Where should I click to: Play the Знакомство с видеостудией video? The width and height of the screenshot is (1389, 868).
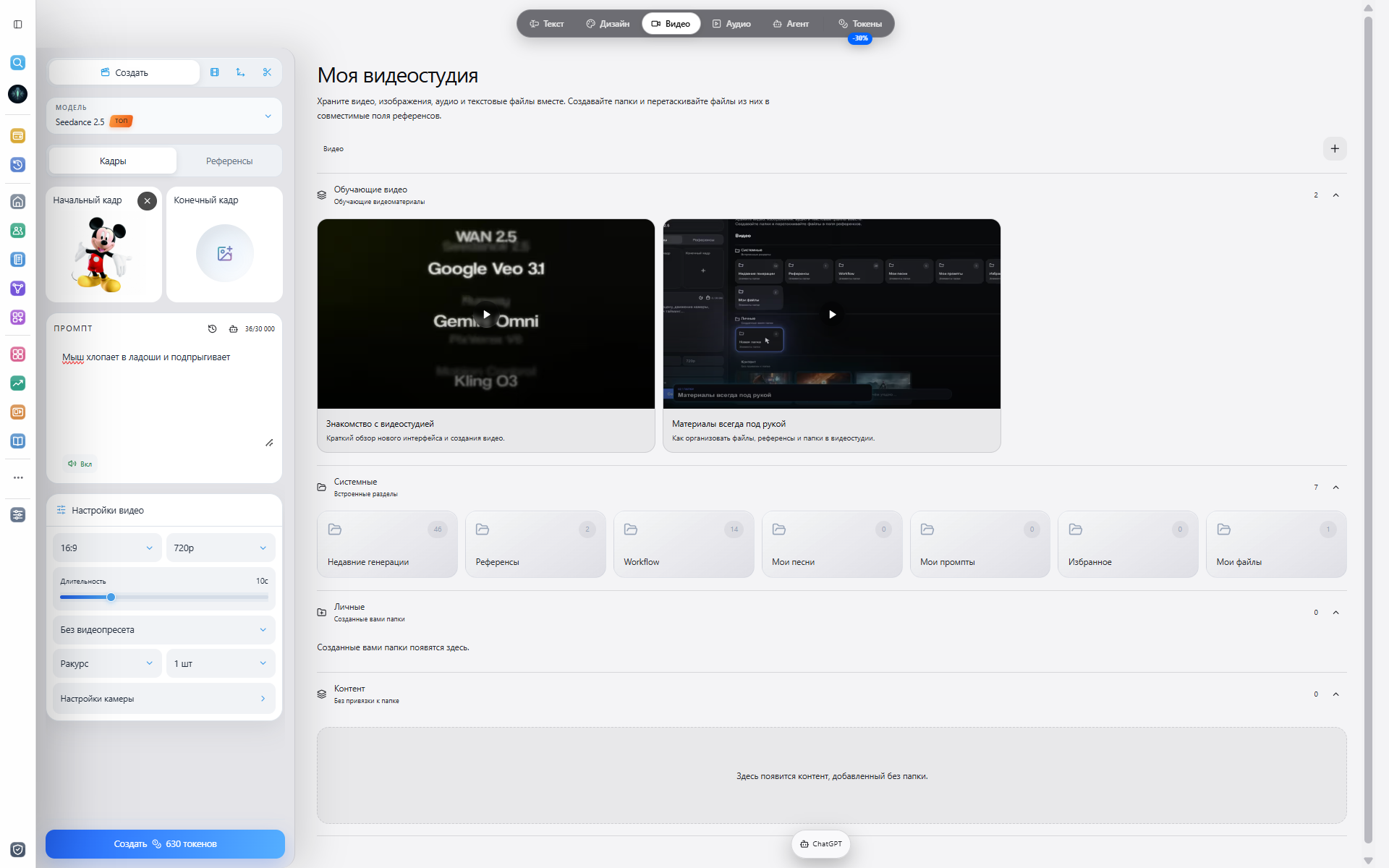click(486, 314)
